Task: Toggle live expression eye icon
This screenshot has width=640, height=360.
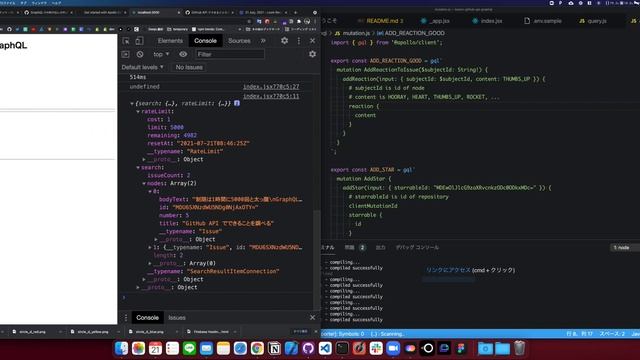Action: [x=183, y=54]
